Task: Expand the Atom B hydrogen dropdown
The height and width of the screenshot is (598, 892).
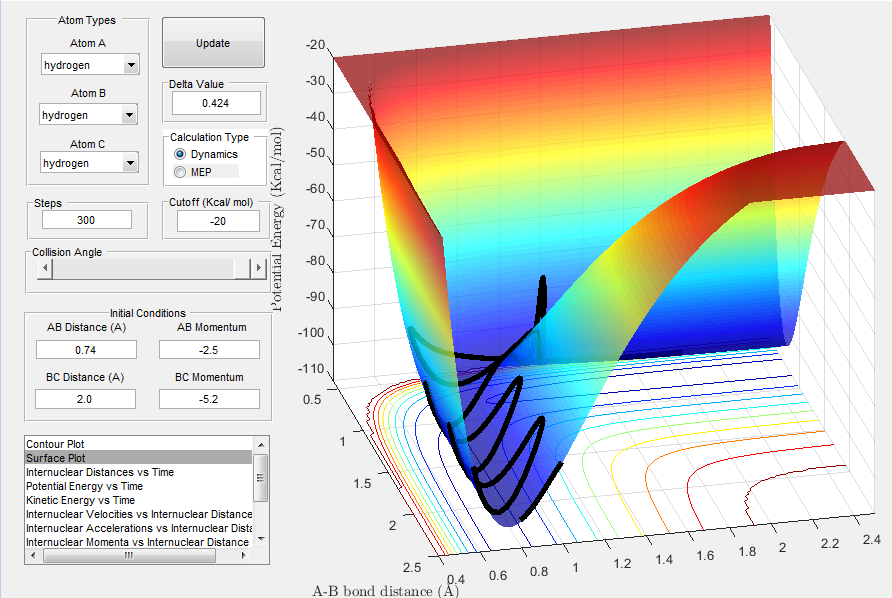Action: [88, 115]
